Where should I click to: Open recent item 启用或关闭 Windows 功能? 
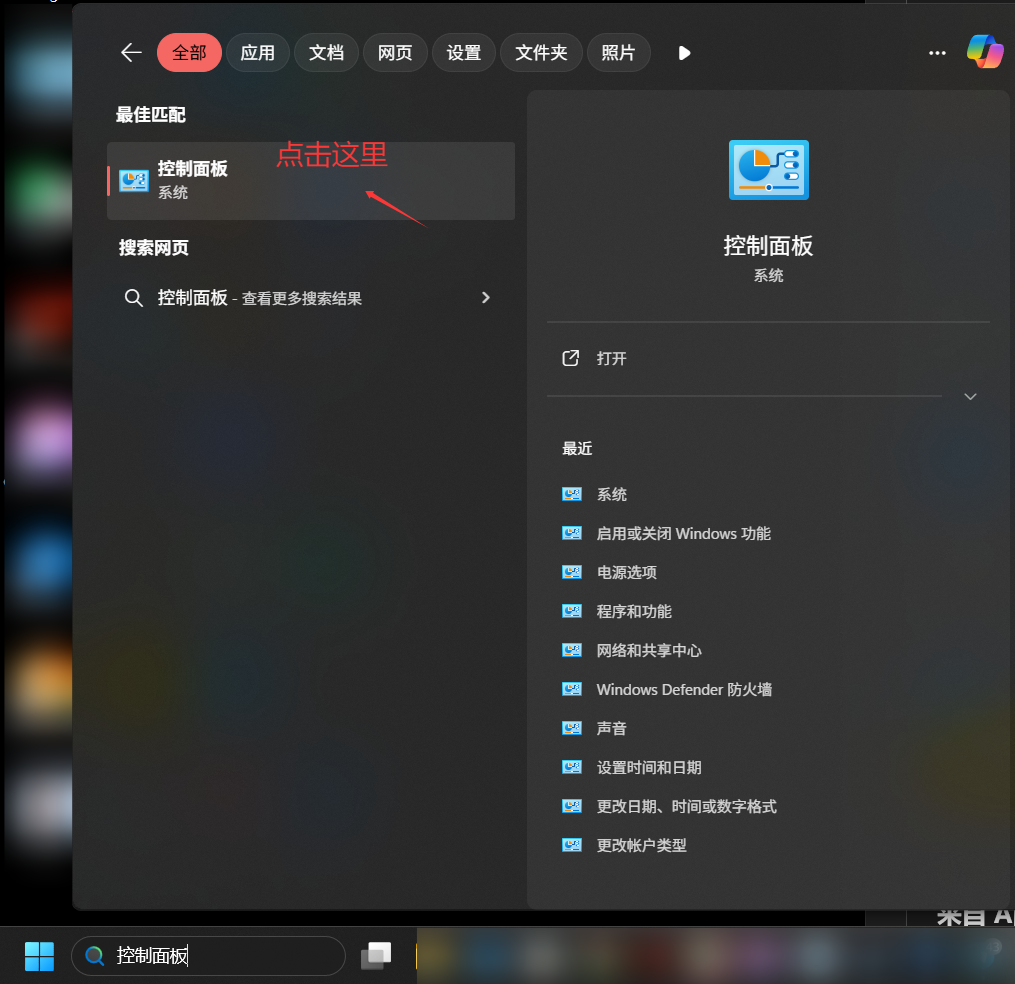click(x=683, y=534)
